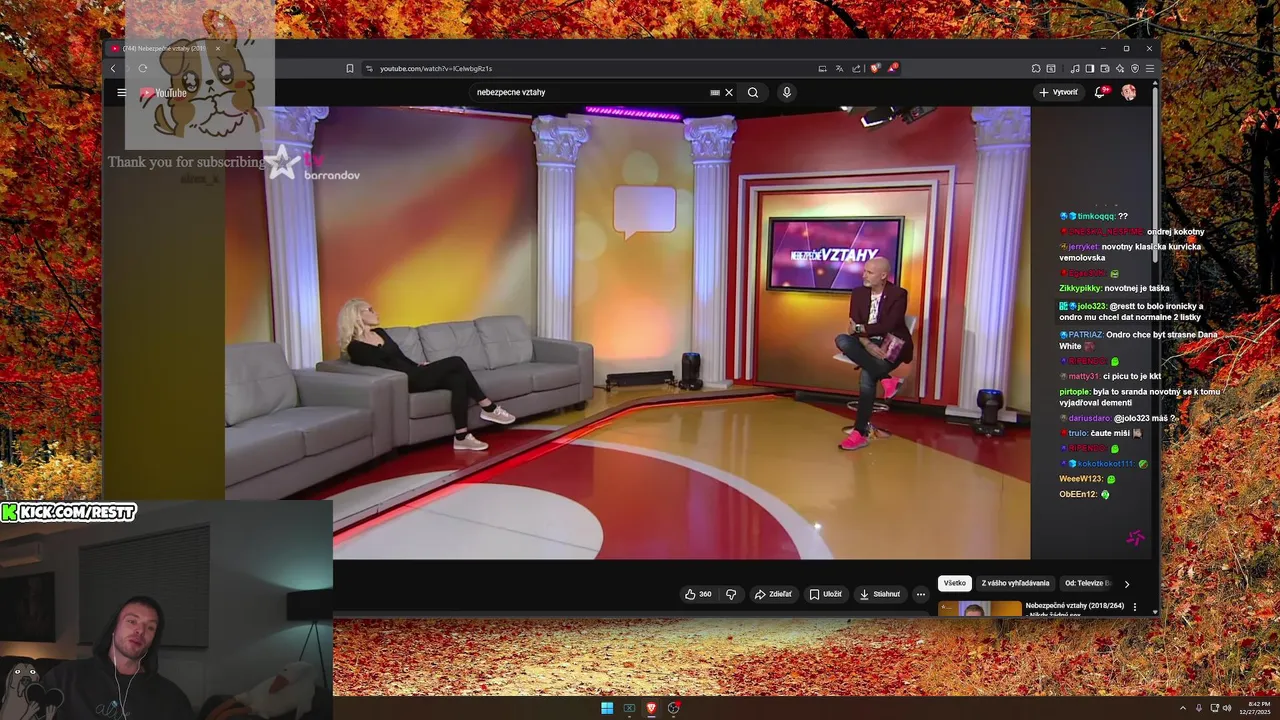Click the Zdieľať share button

pyautogui.click(x=773, y=594)
